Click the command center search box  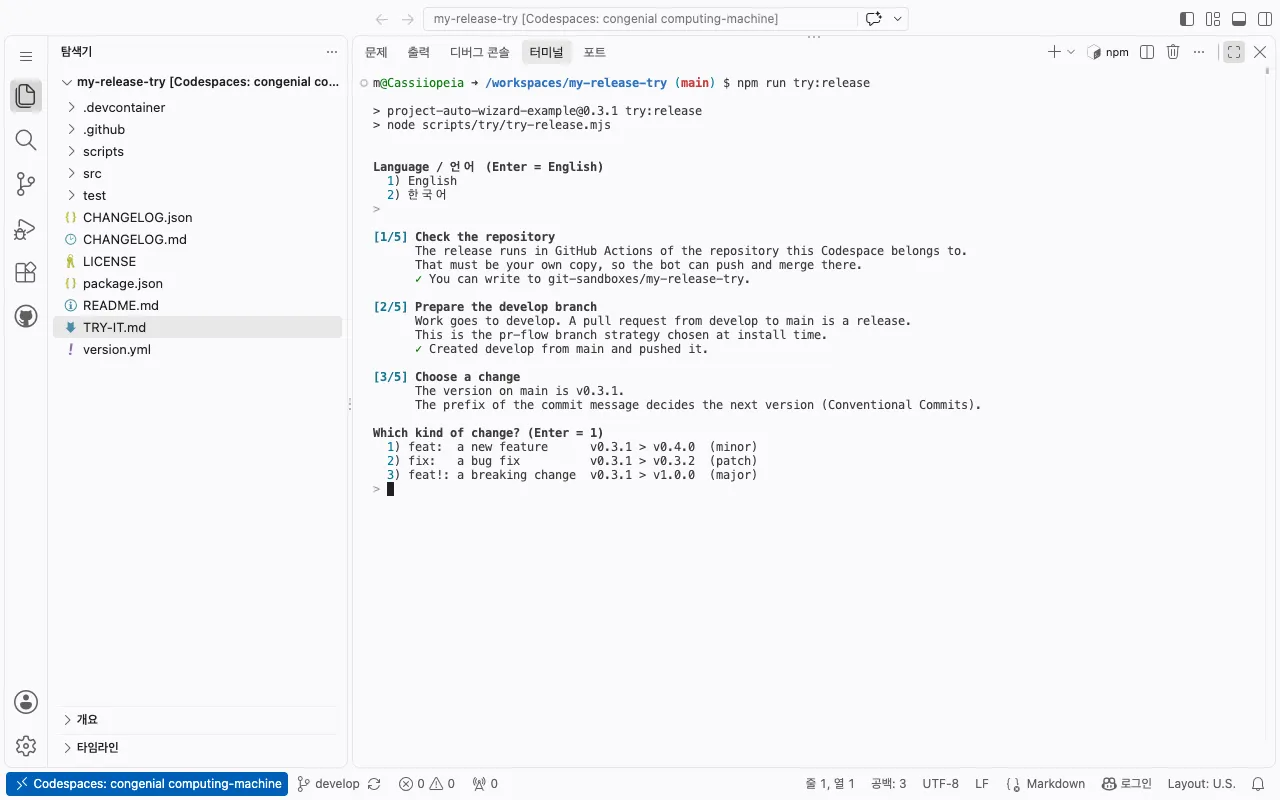tap(640, 19)
